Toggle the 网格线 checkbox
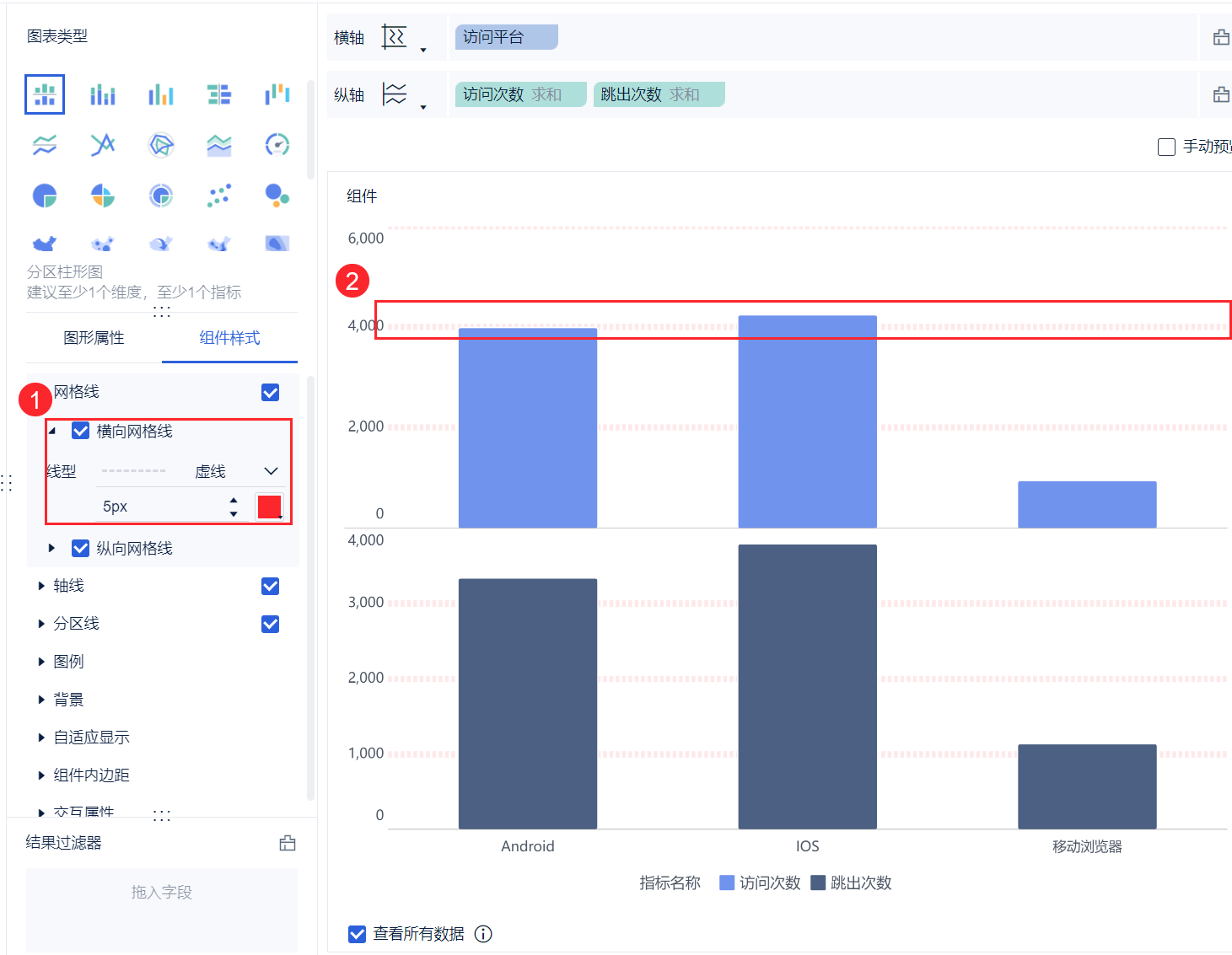Viewport: 1232px width, 955px height. pos(270,393)
